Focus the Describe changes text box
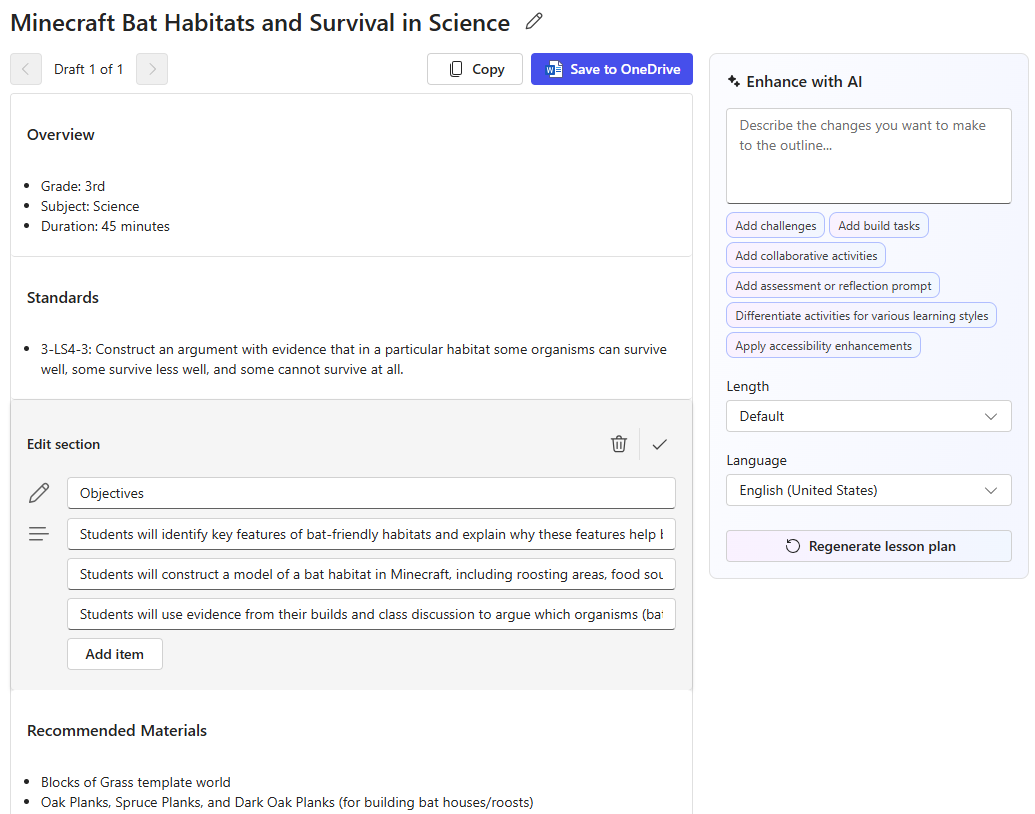The height and width of the screenshot is (814, 1035). pos(869,156)
